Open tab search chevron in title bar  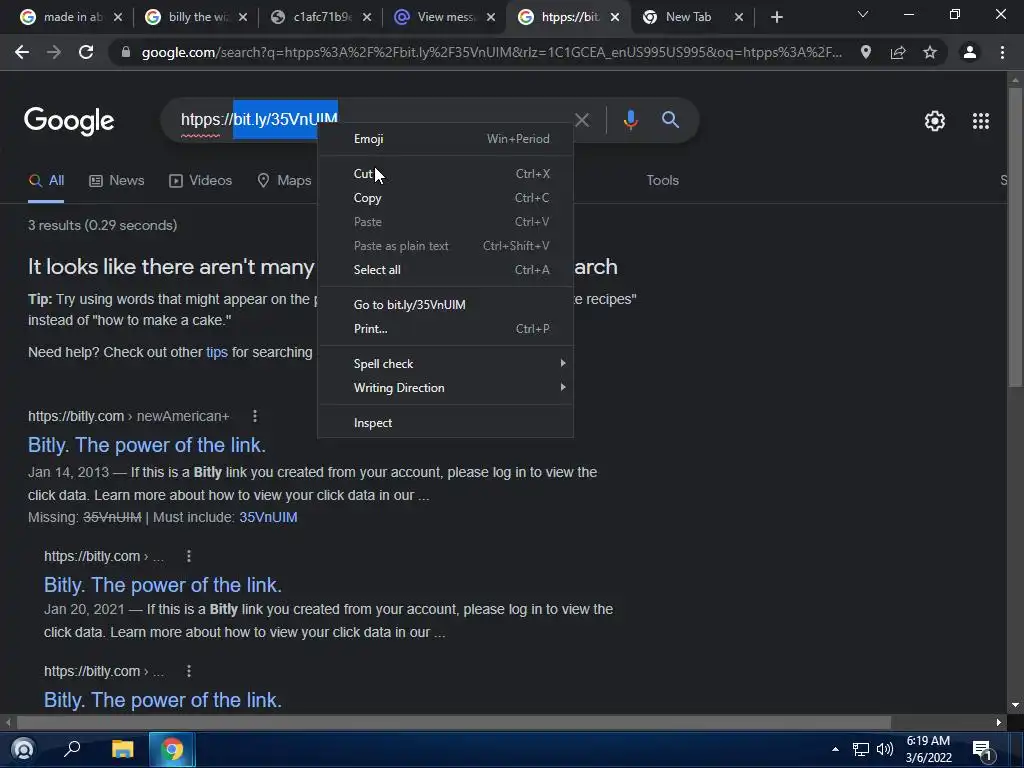[863, 14]
